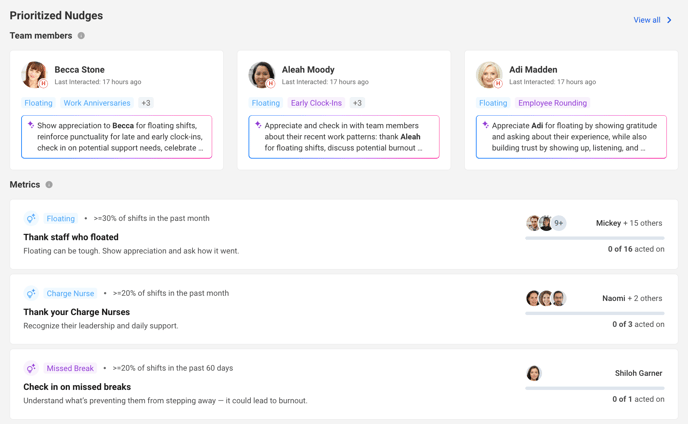Open the View all link
This screenshot has height=424, width=688.
tap(647, 20)
